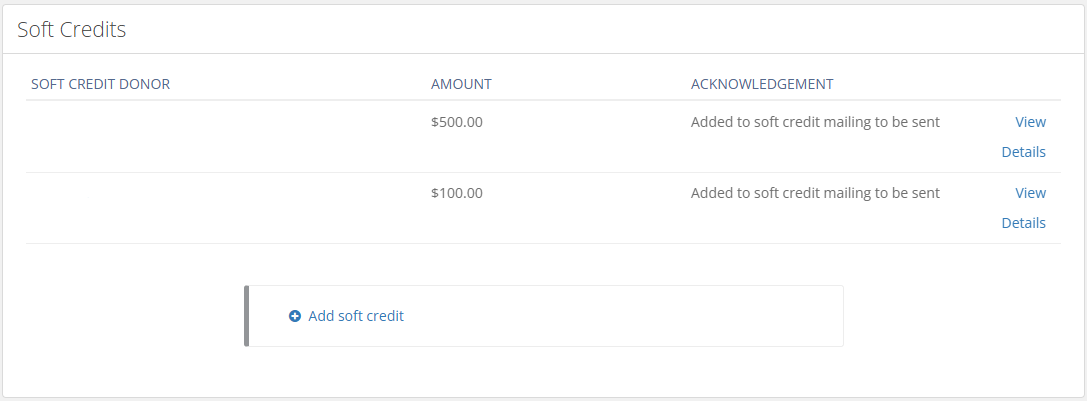Click the divider line below the $100.00 row
This screenshot has width=1087, height=401.
[544, 244]
